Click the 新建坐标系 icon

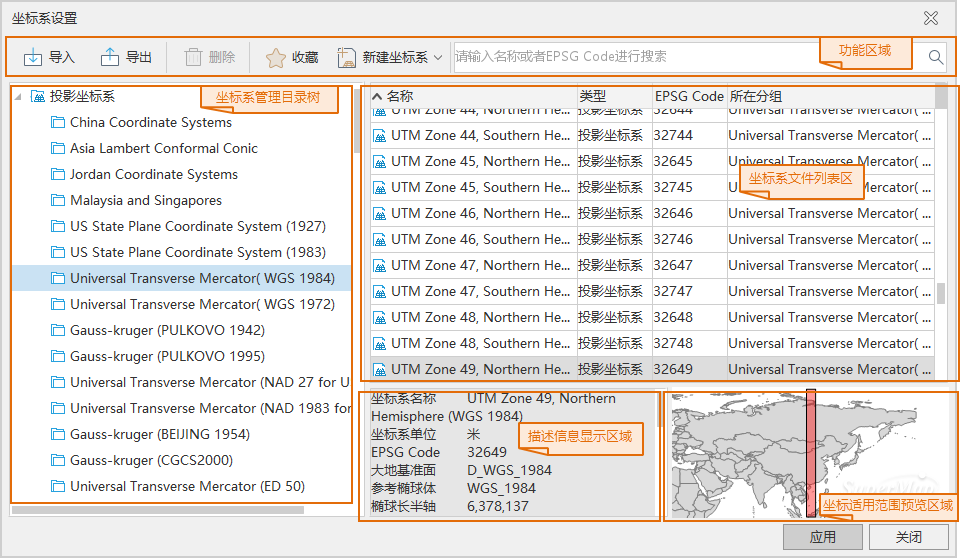pos(347,57)
